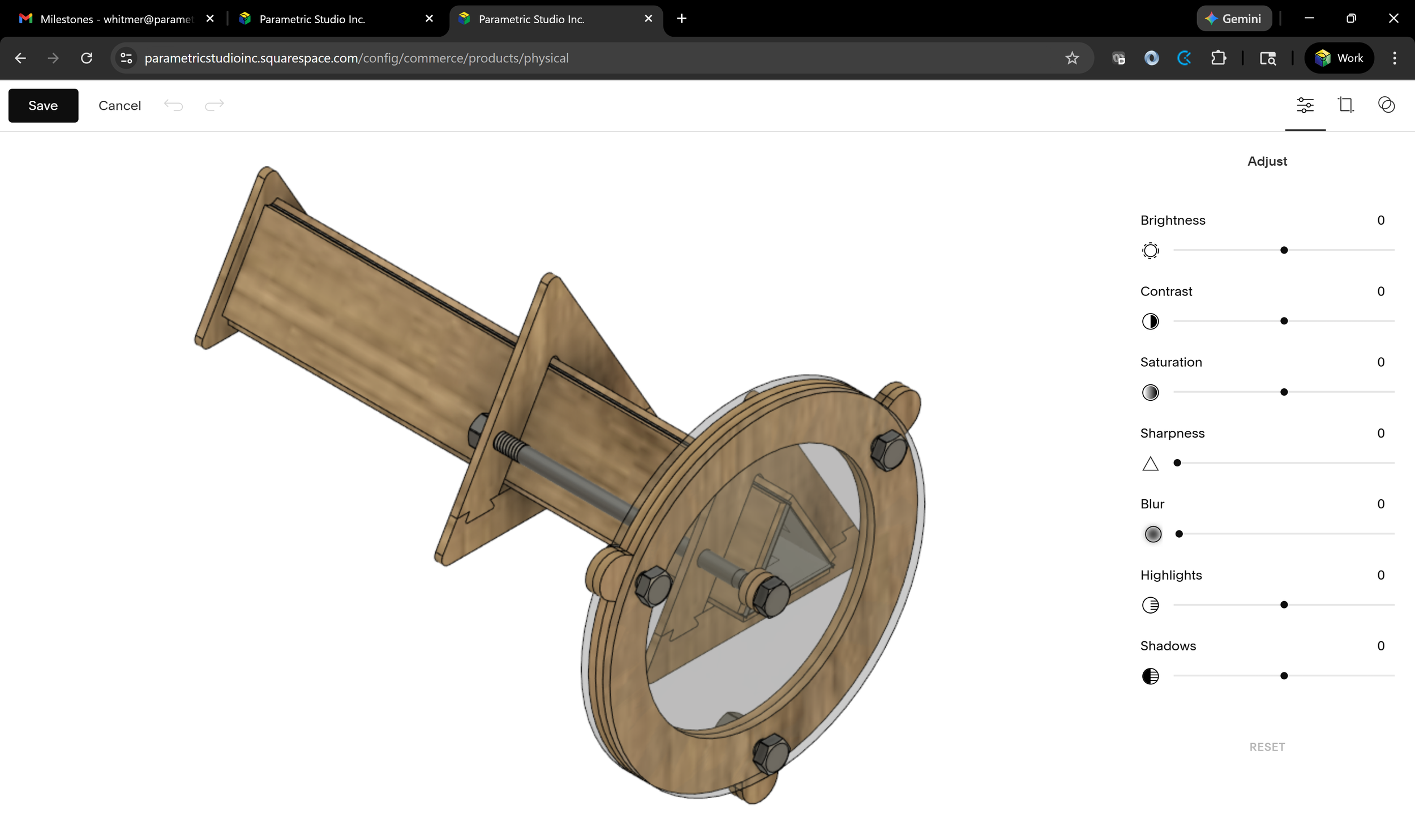Click the redo arrow icon
Screen dimensions: 1415x840
pyautogui.click(x=215, y=105)
